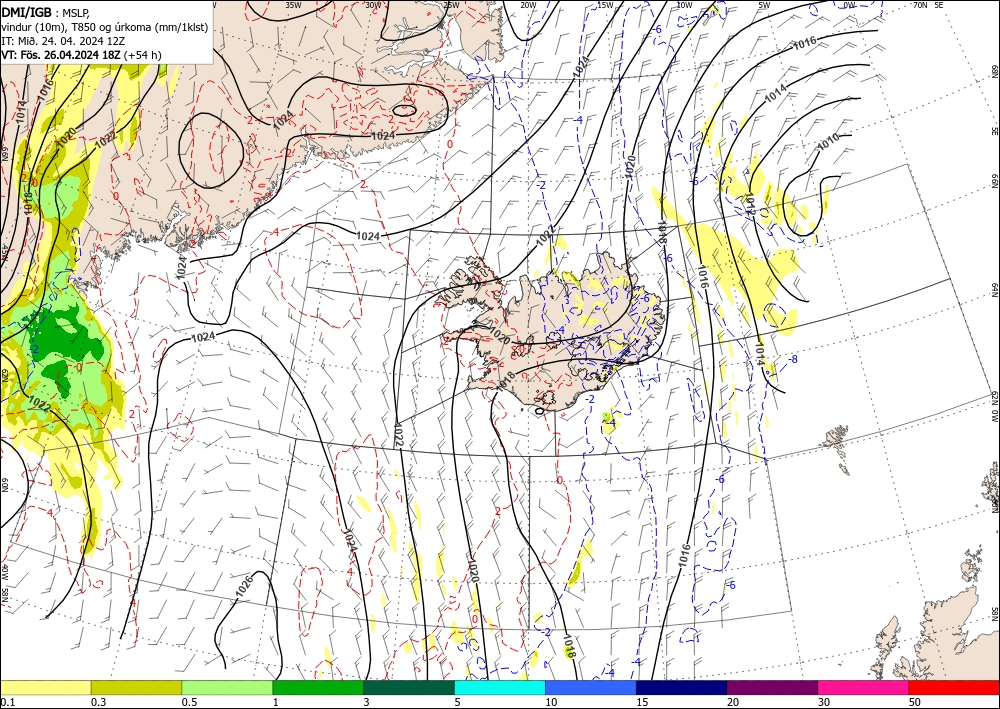The height and width of the screenshot is (709, 1000).
Task: Click the '15' legend value label
Action: (x=642, y=702)
